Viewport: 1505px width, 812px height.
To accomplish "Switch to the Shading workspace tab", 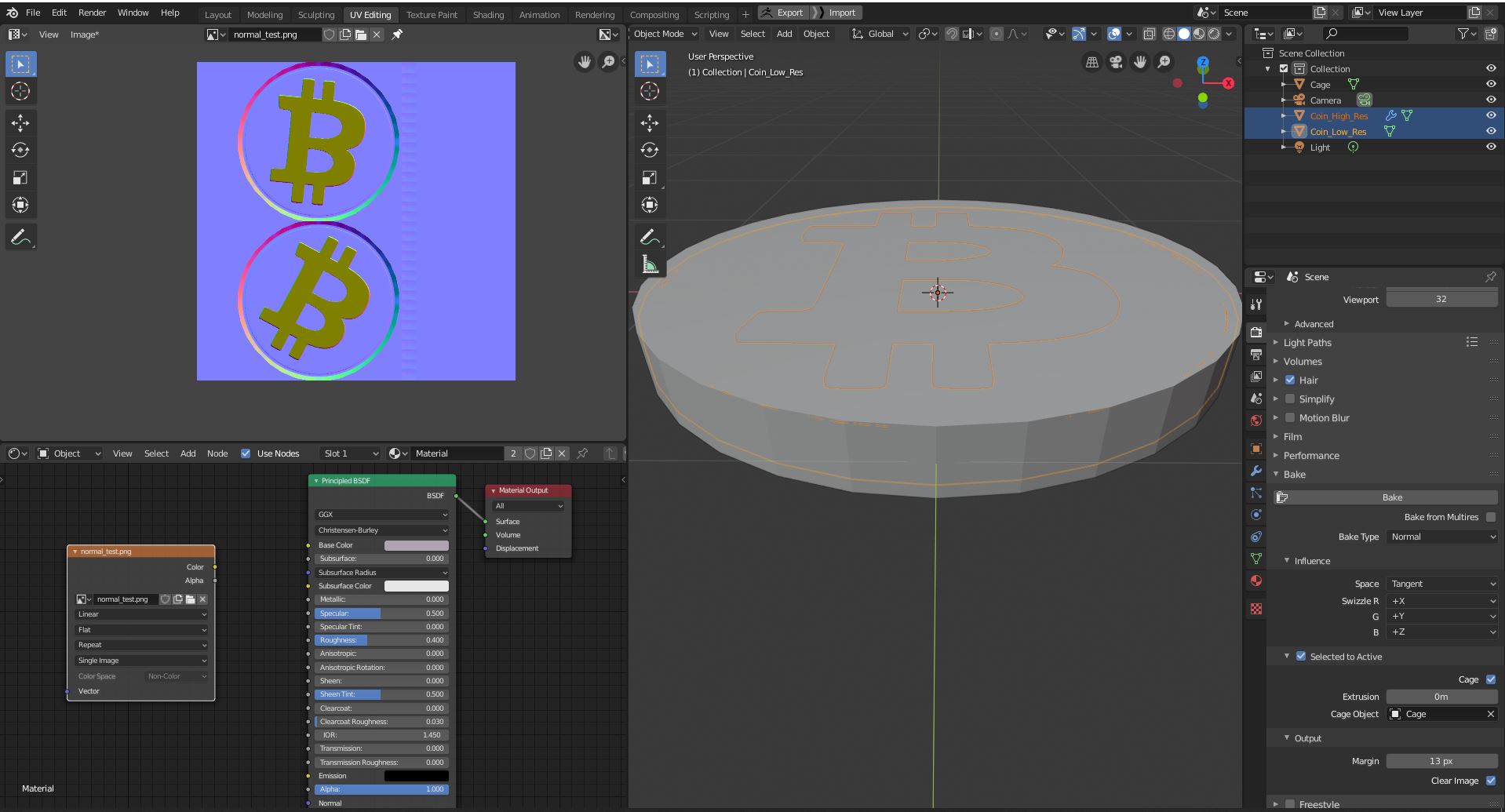I will click(x=488, y=14).
